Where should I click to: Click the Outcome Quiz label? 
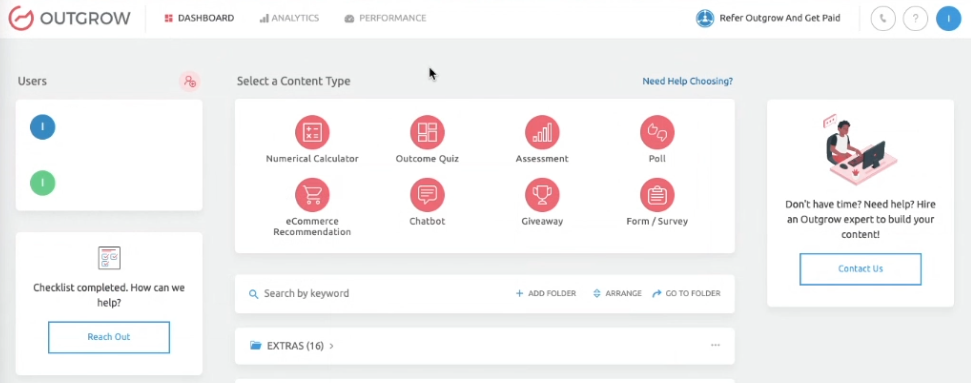427,159
